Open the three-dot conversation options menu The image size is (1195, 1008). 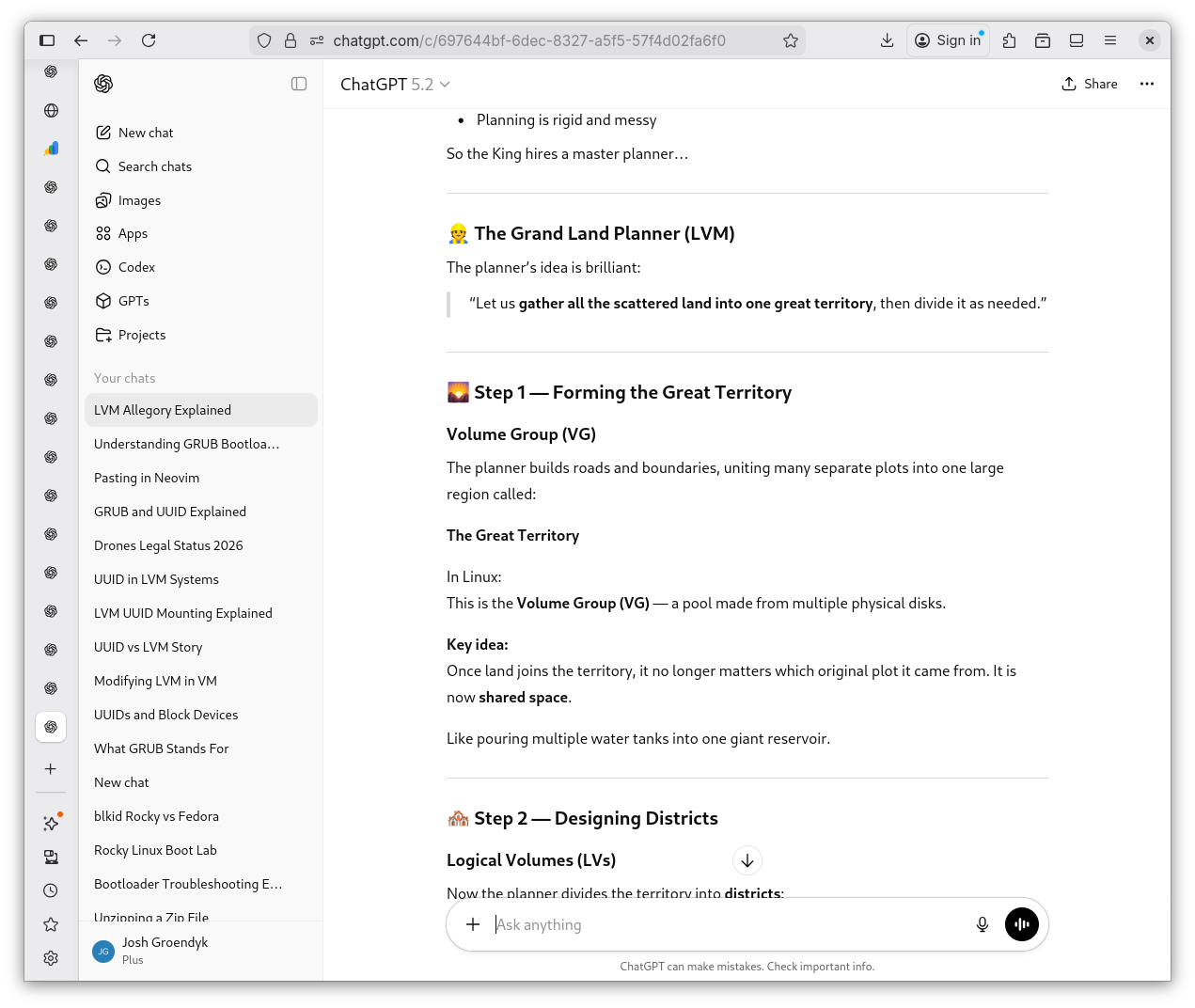click(1146, 84)
